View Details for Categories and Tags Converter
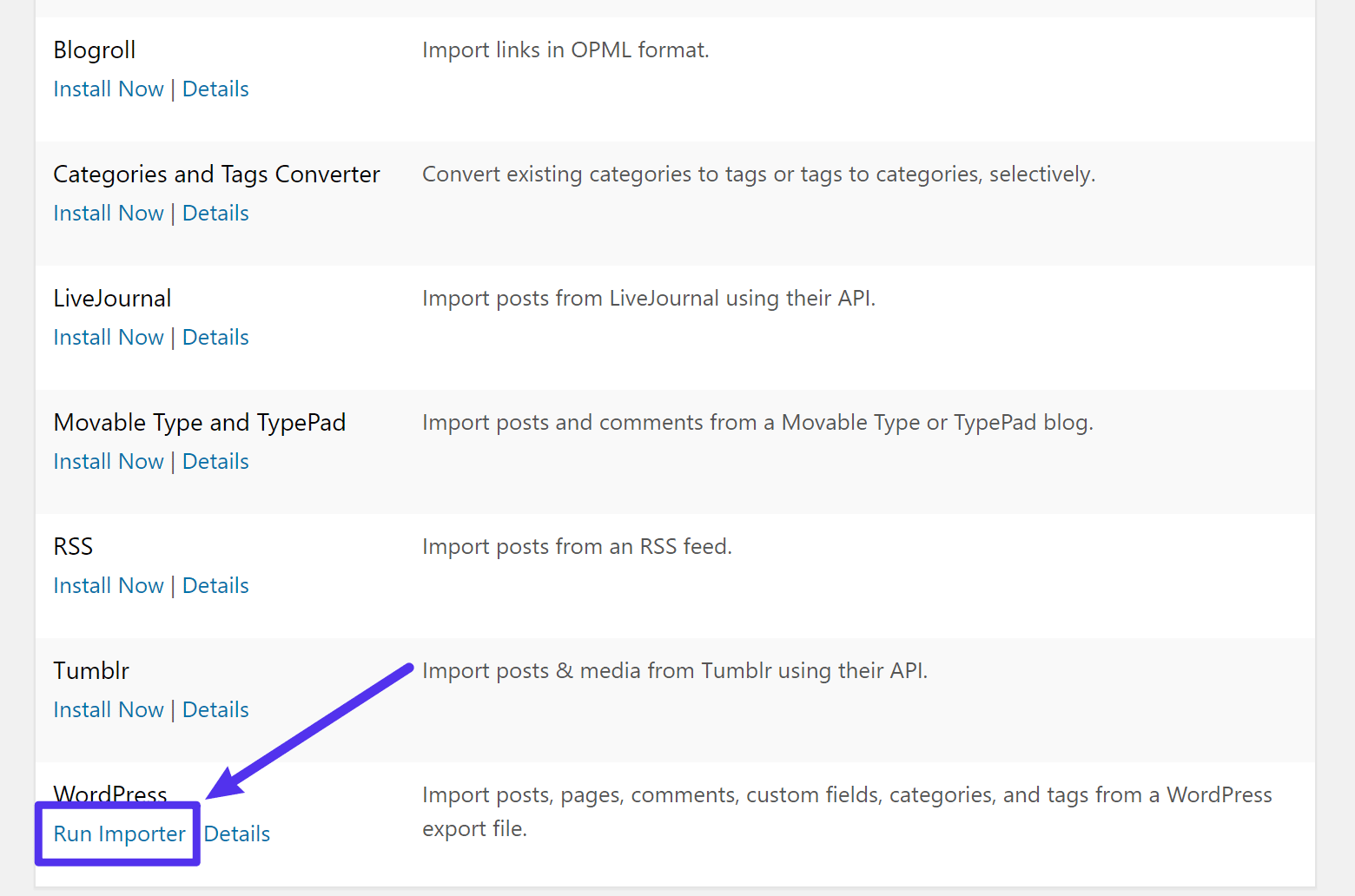1355x896 pixels. click(215, 213)
